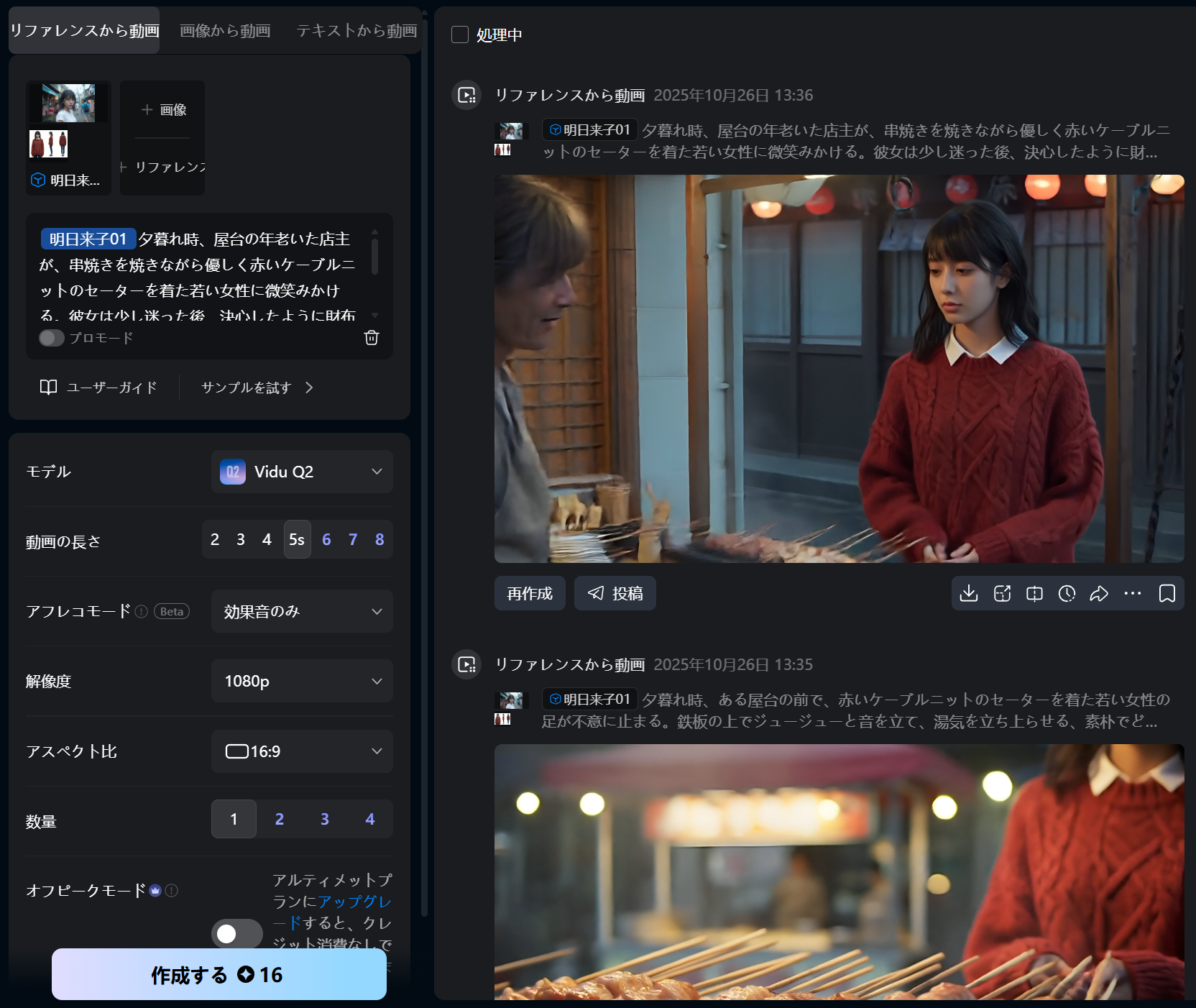Click the dashed-square arrow icon beside download
The height and width of the screenshot is (1008, 1196).
tap(1002, 593)
